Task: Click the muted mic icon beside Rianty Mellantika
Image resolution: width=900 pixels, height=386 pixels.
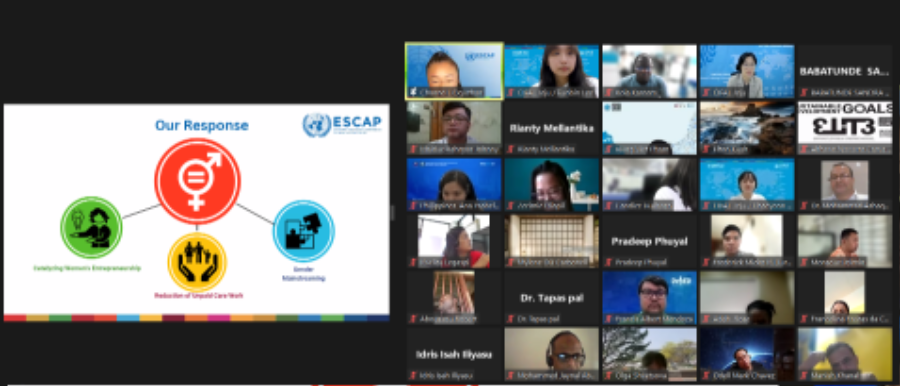Action: [x=510, y=149]
